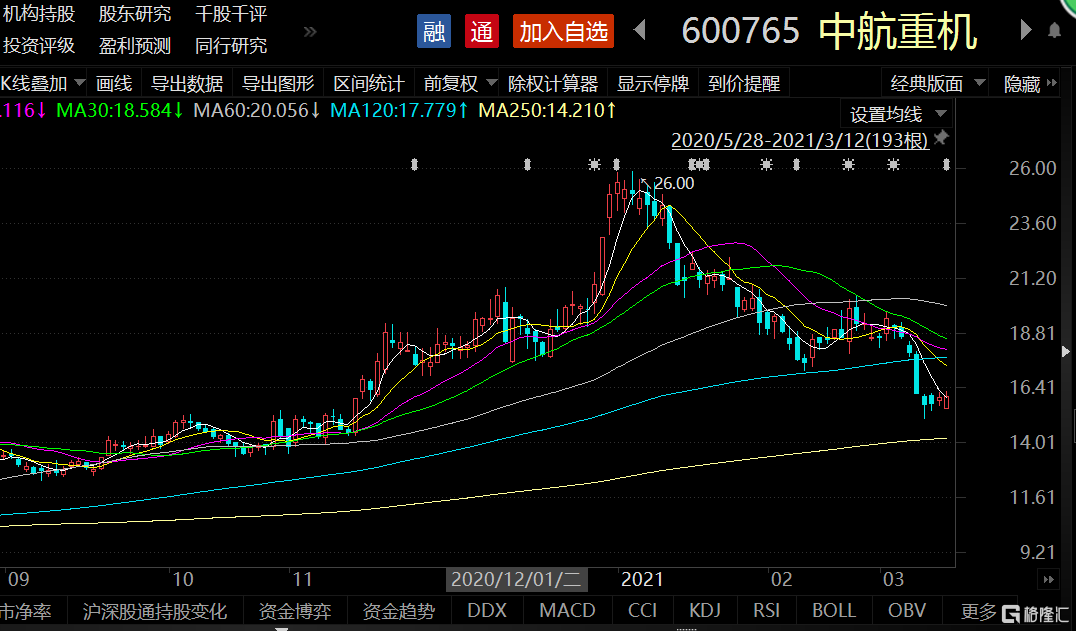Expand more tabs with double chevron
This screenshot has height=631, width=1076.
point(310,32)
